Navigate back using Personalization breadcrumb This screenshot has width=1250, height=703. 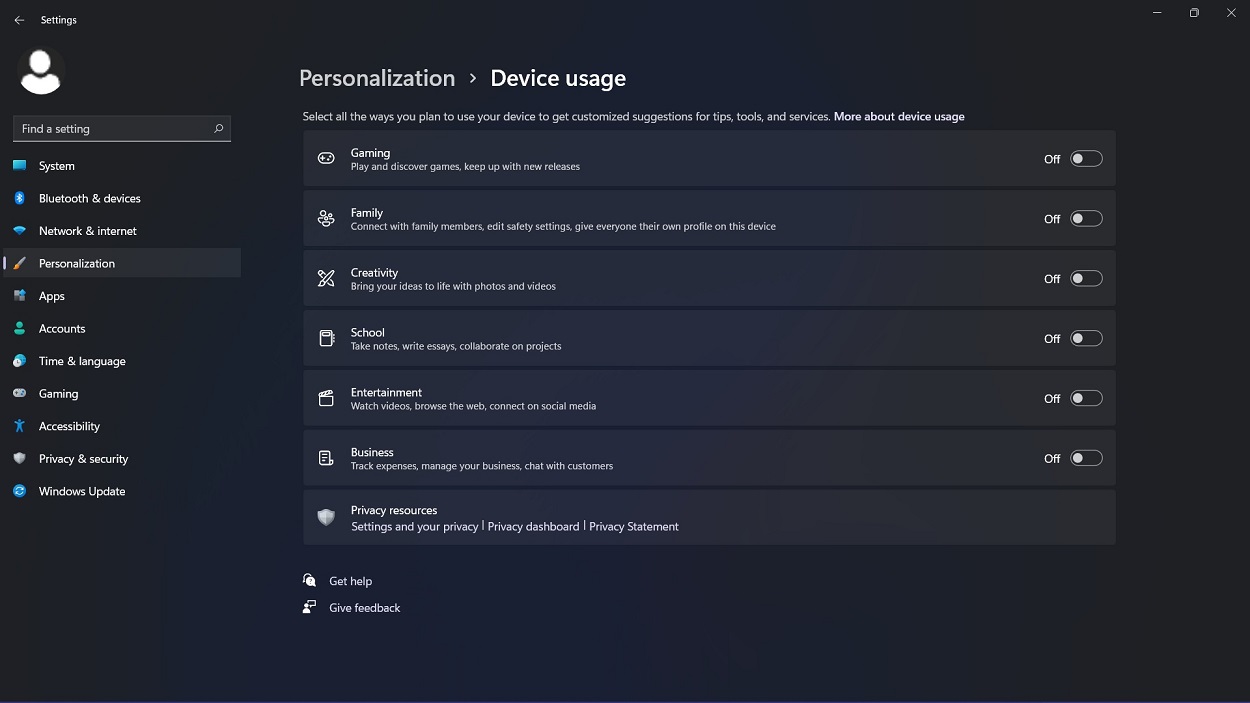[377, 78]
